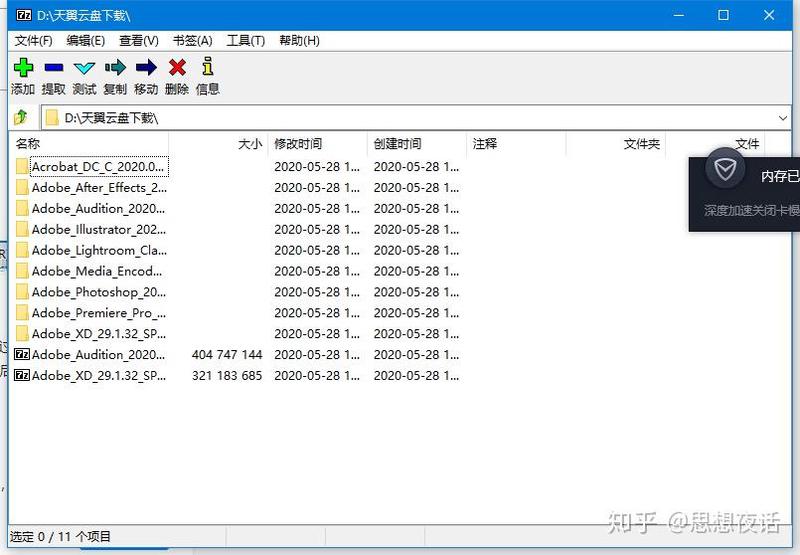Image resolution: width=800 pixels, height=555 pixels.
Task: Click the Acrobat_DC_C_2020.0... file name
Action: (98, 167)
